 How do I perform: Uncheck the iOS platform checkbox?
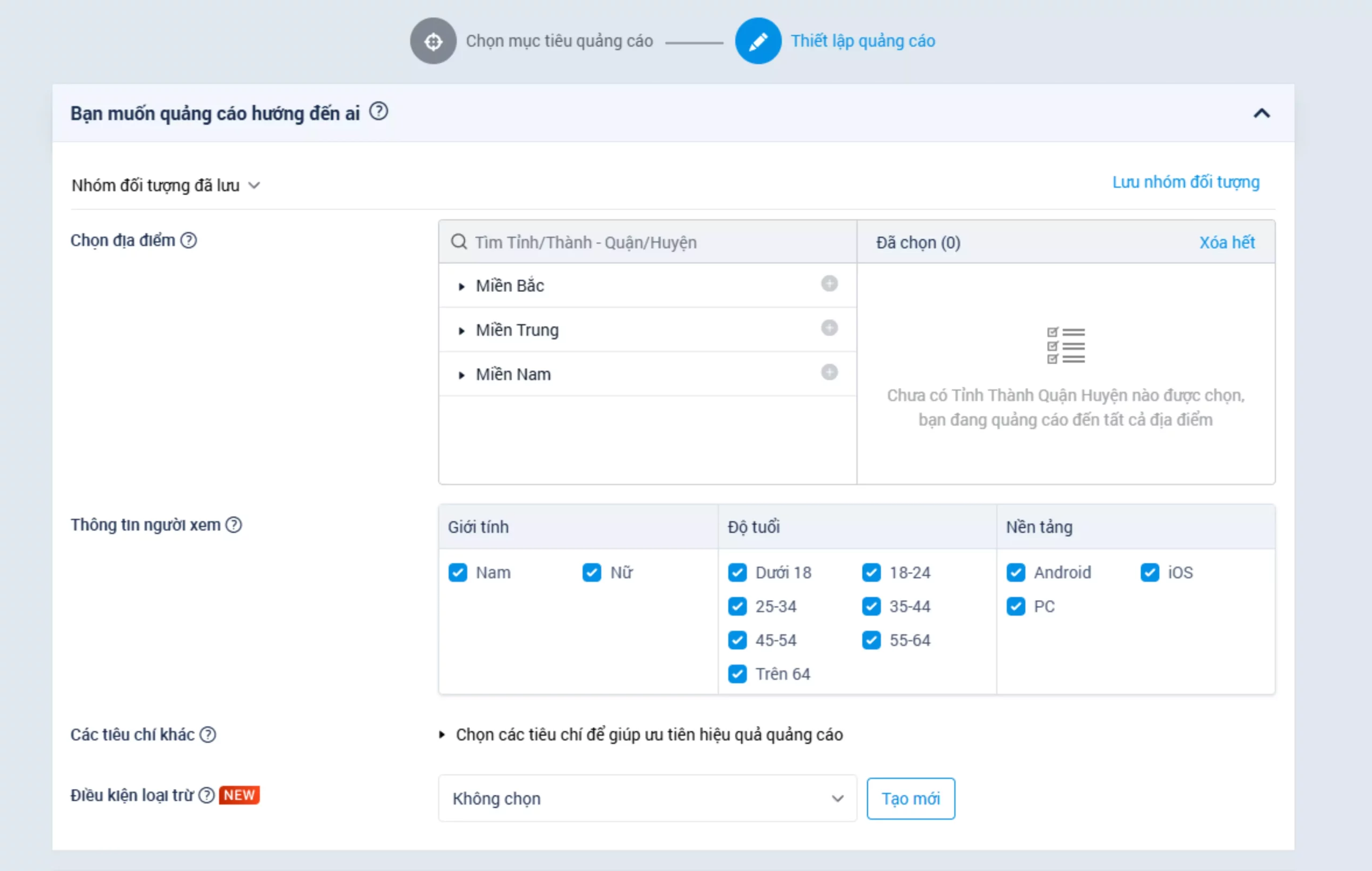click(x=1149, y=572)
